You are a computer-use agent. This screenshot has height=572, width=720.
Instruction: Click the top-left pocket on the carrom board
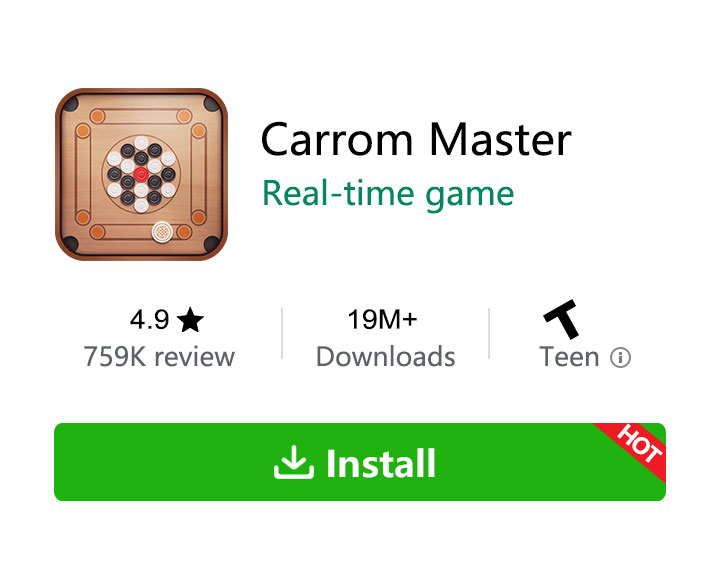point(71,104)
